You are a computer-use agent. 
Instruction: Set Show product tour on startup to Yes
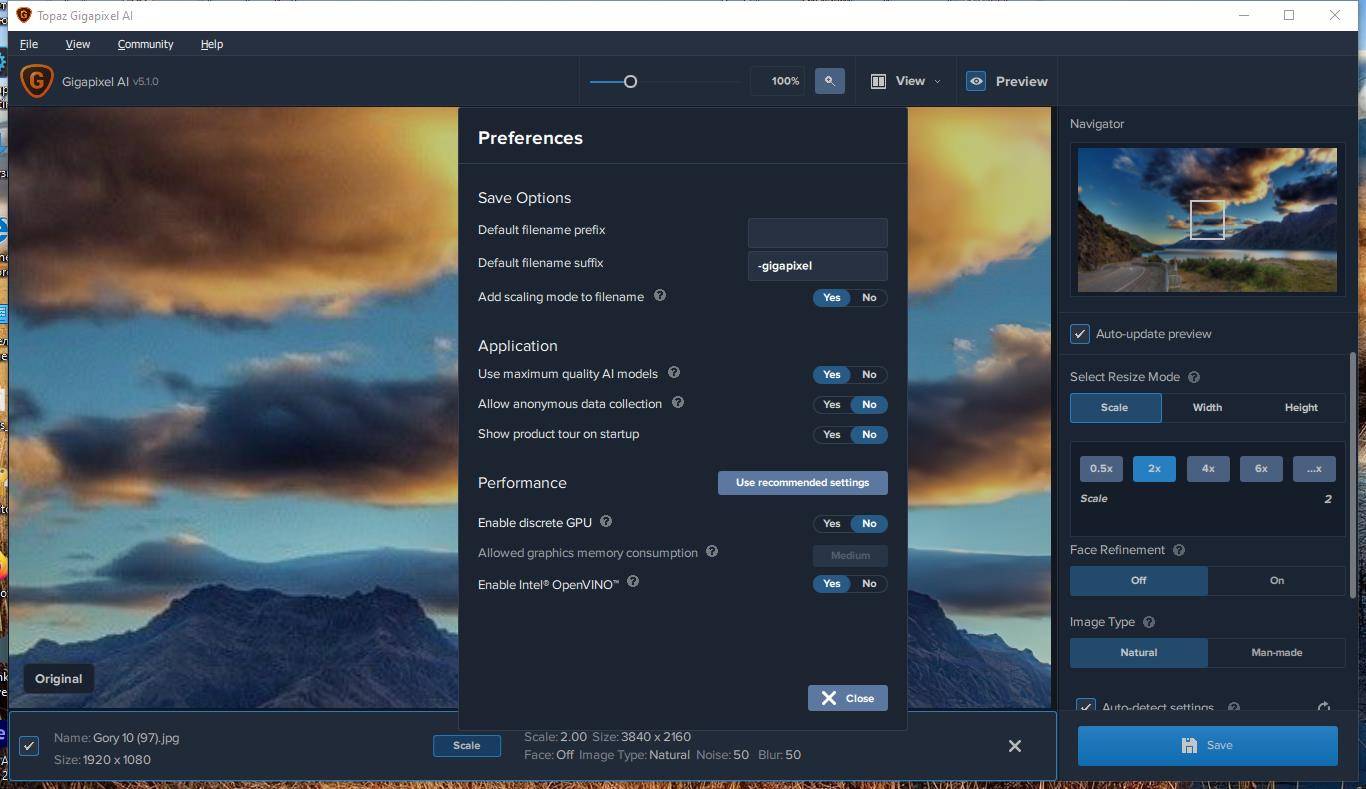(x=831, y=434)
